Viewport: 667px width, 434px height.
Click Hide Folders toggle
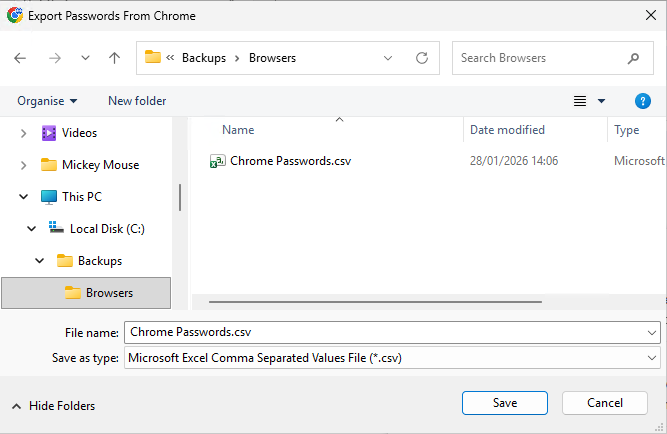pyautogui.click(x=53, y=406)
